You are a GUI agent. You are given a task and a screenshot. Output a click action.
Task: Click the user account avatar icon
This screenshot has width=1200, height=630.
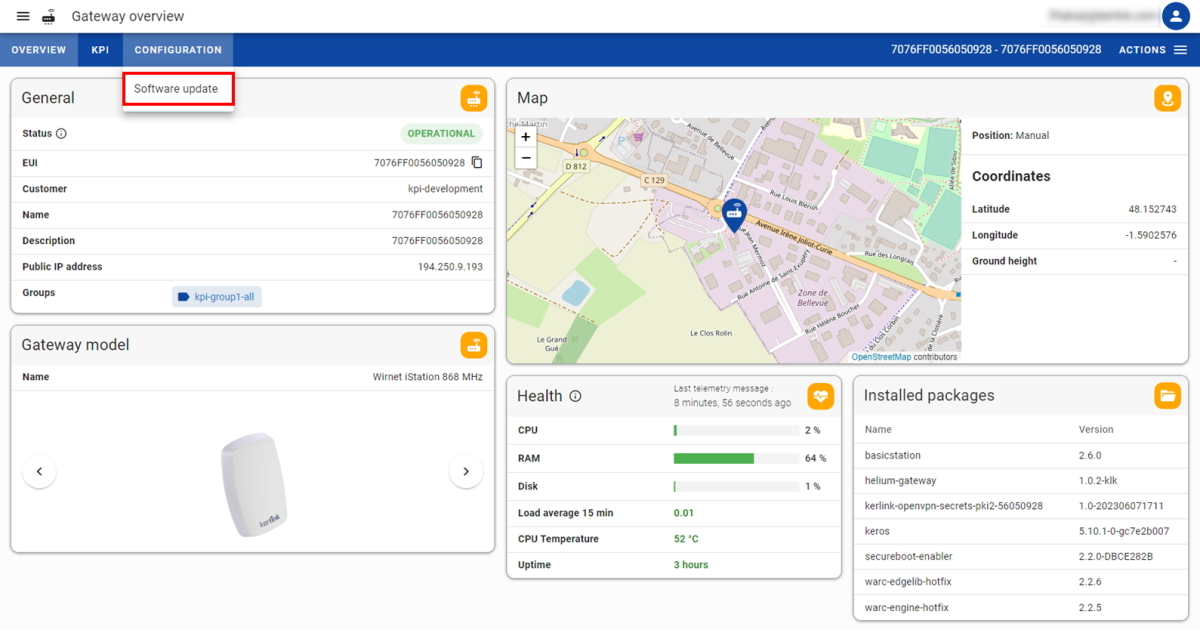tap(1175, 16)
